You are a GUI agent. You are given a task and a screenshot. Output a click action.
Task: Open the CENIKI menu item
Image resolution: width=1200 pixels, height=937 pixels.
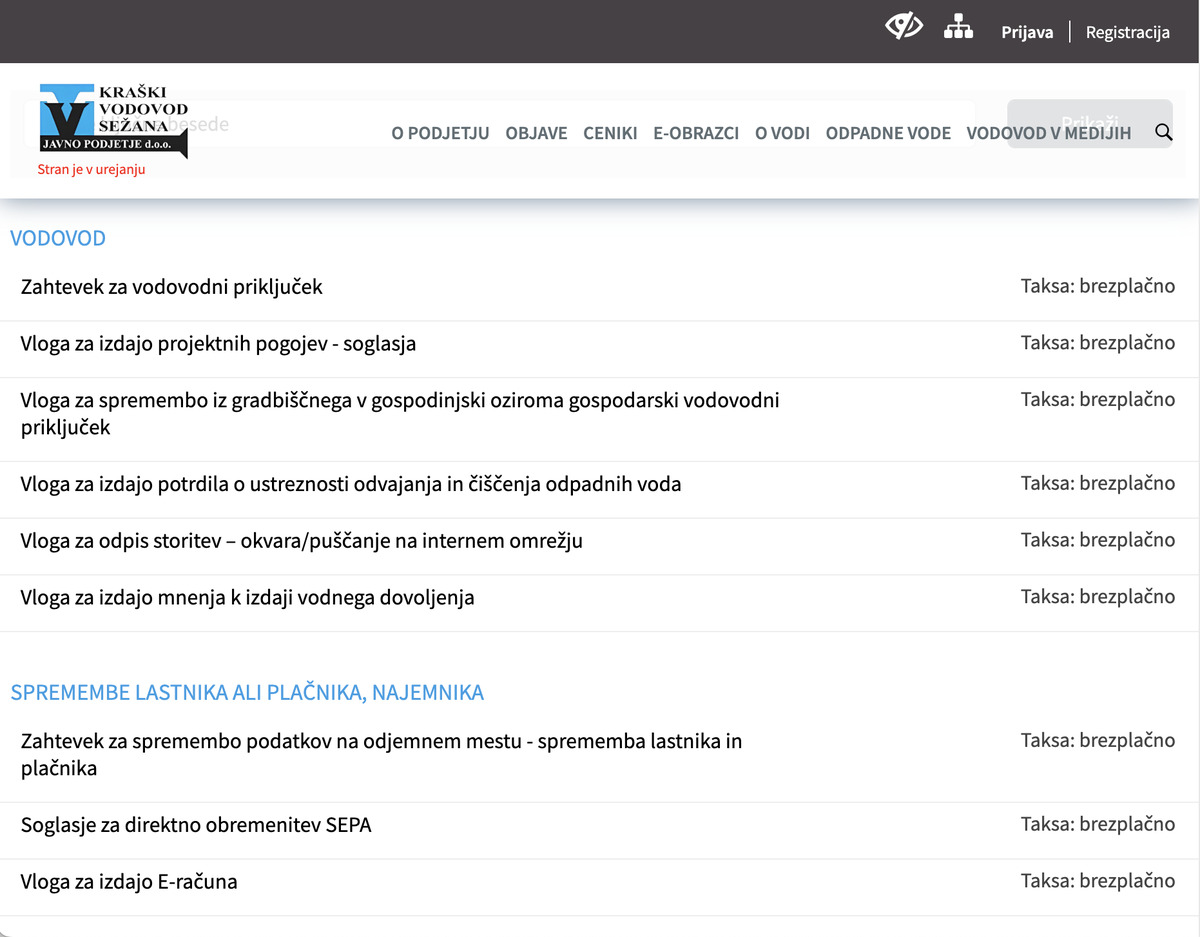(610, 133)
